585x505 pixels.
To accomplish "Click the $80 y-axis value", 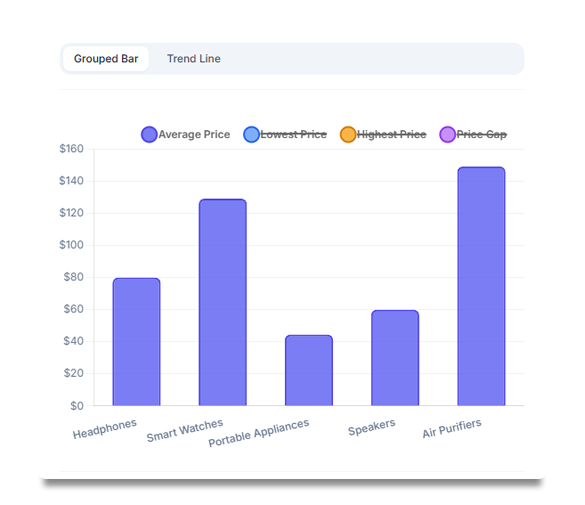I will coord(73,277).
